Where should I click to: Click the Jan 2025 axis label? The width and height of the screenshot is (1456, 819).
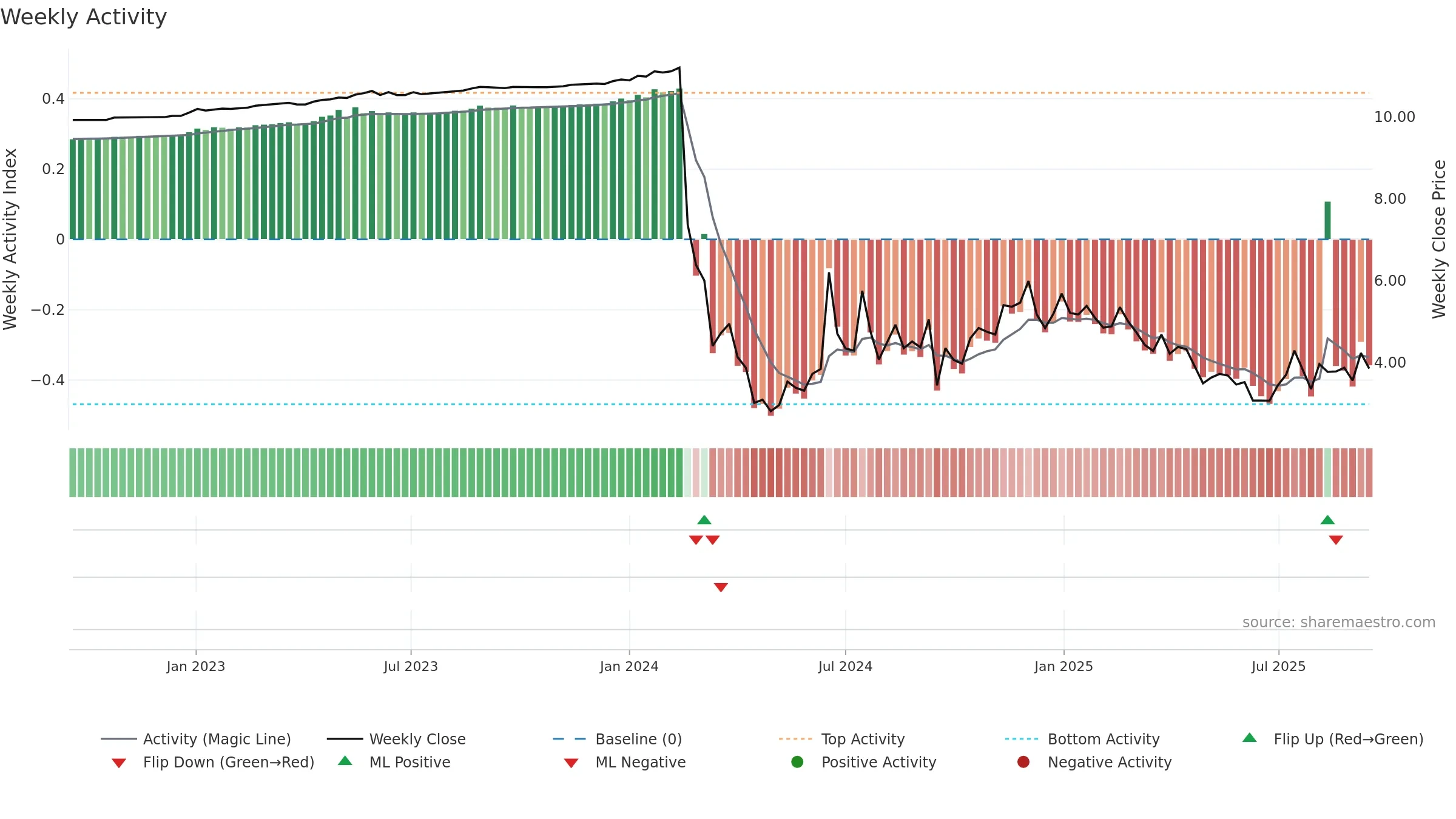pos(1063,666)
